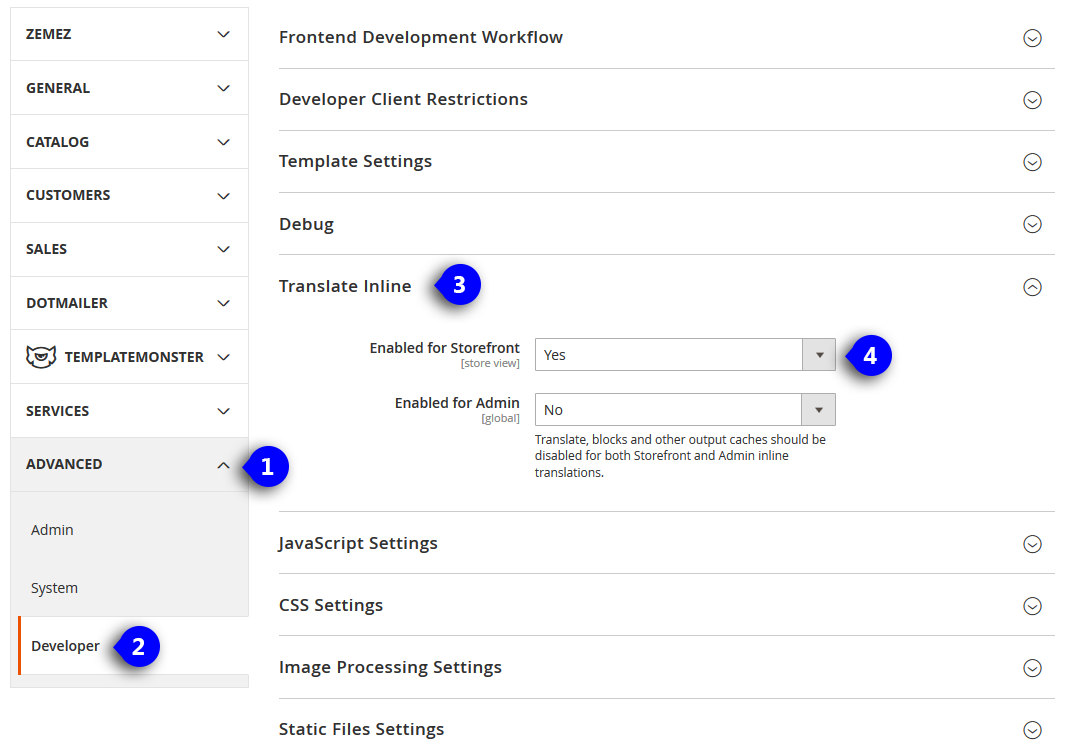Viewport: 1070px width, 751px height.
Task: Expand the GENERAL configuration section
Action: point(129,88)
